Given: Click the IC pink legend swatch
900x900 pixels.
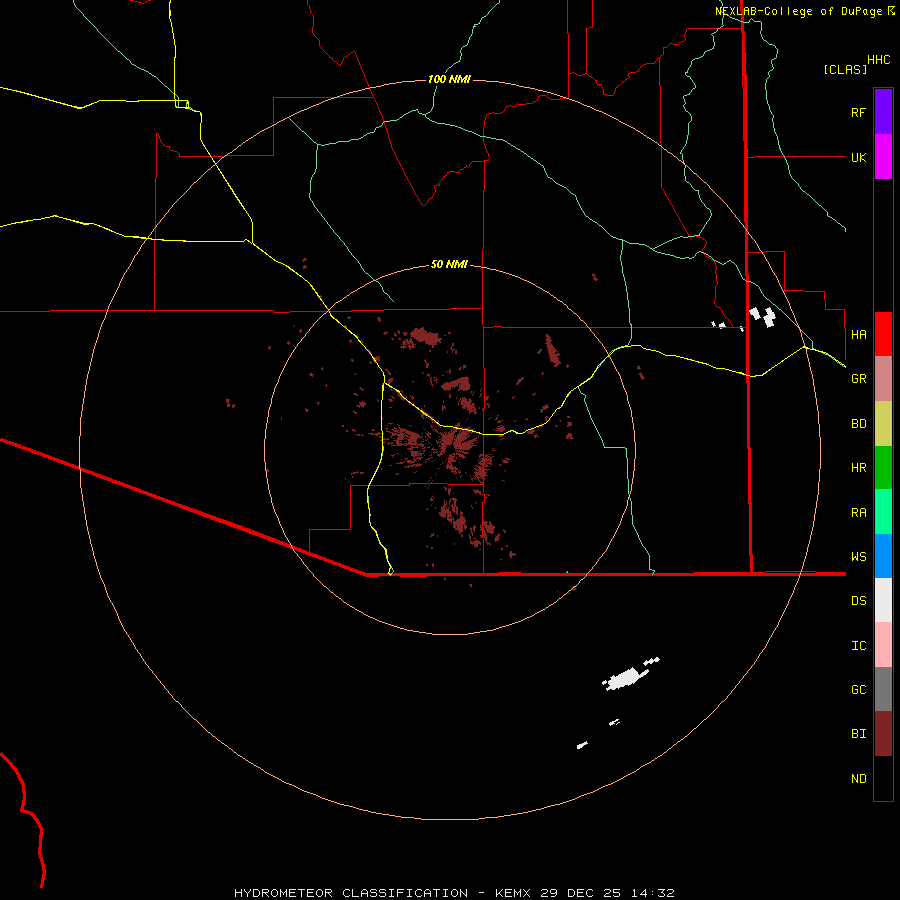Looking at the screenshot, I should 883,645.
